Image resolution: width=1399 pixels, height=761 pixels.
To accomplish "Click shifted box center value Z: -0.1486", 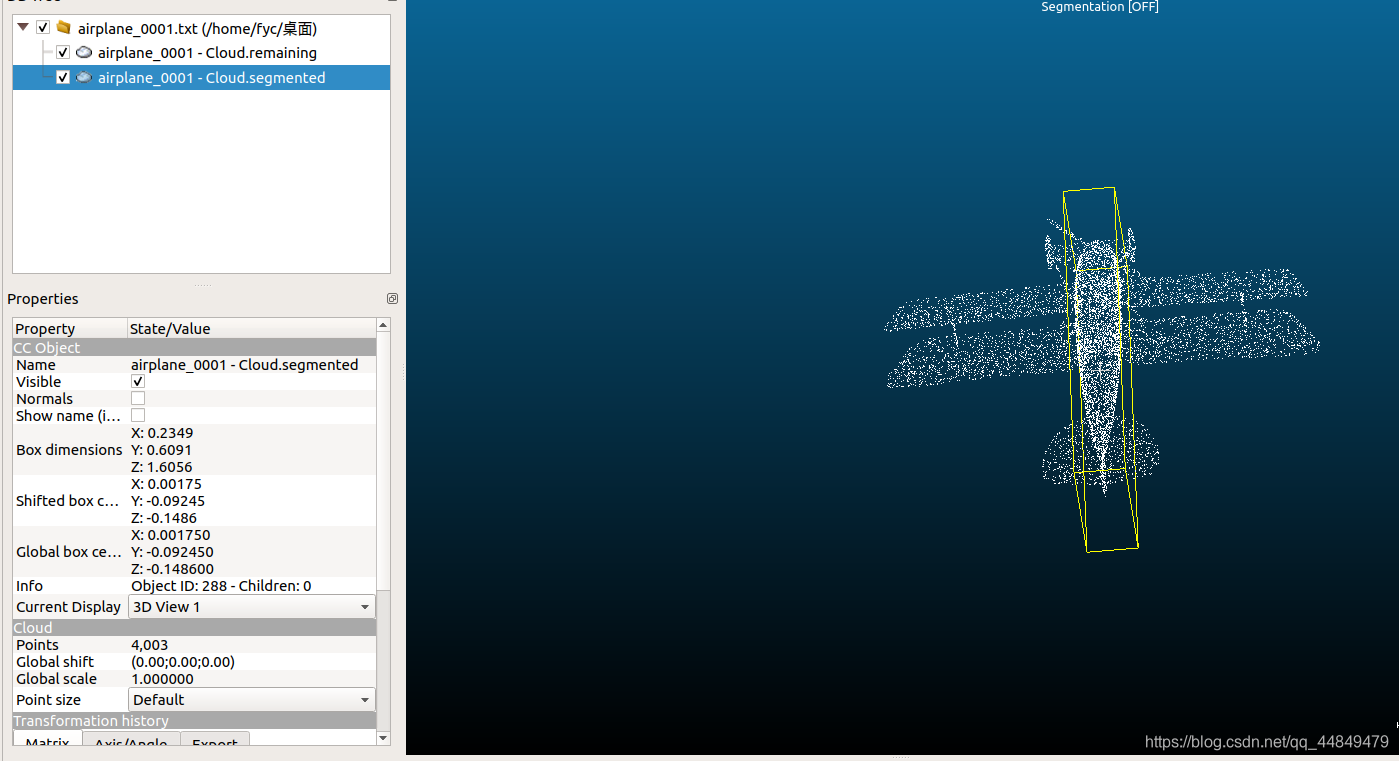I will click(x=164, y=518).
